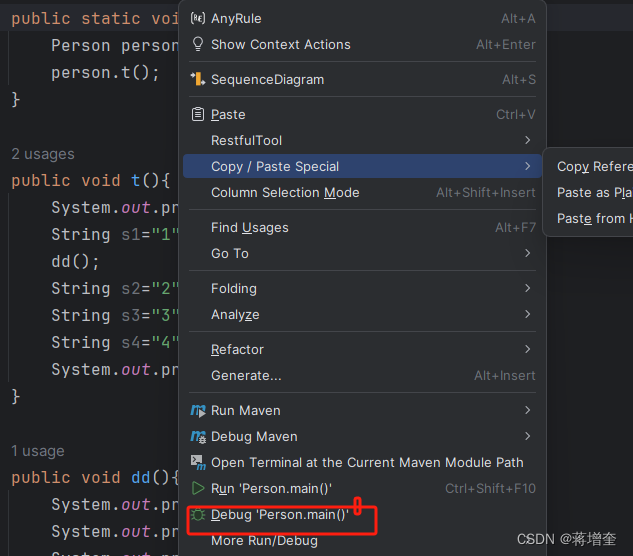The height and width of the screenshot is (556, 633).
Task: Click the String s1 declaration line
Action: point(115,235)
